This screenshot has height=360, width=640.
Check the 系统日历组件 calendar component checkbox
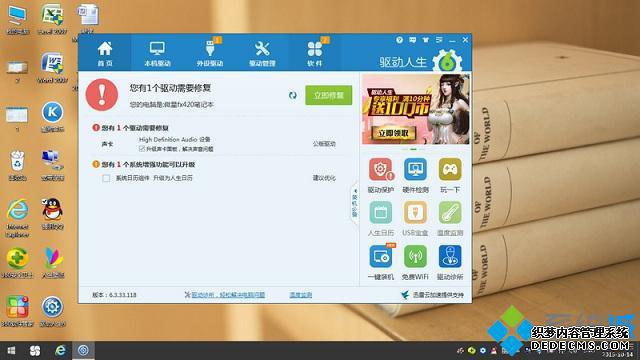click(106, 178)
